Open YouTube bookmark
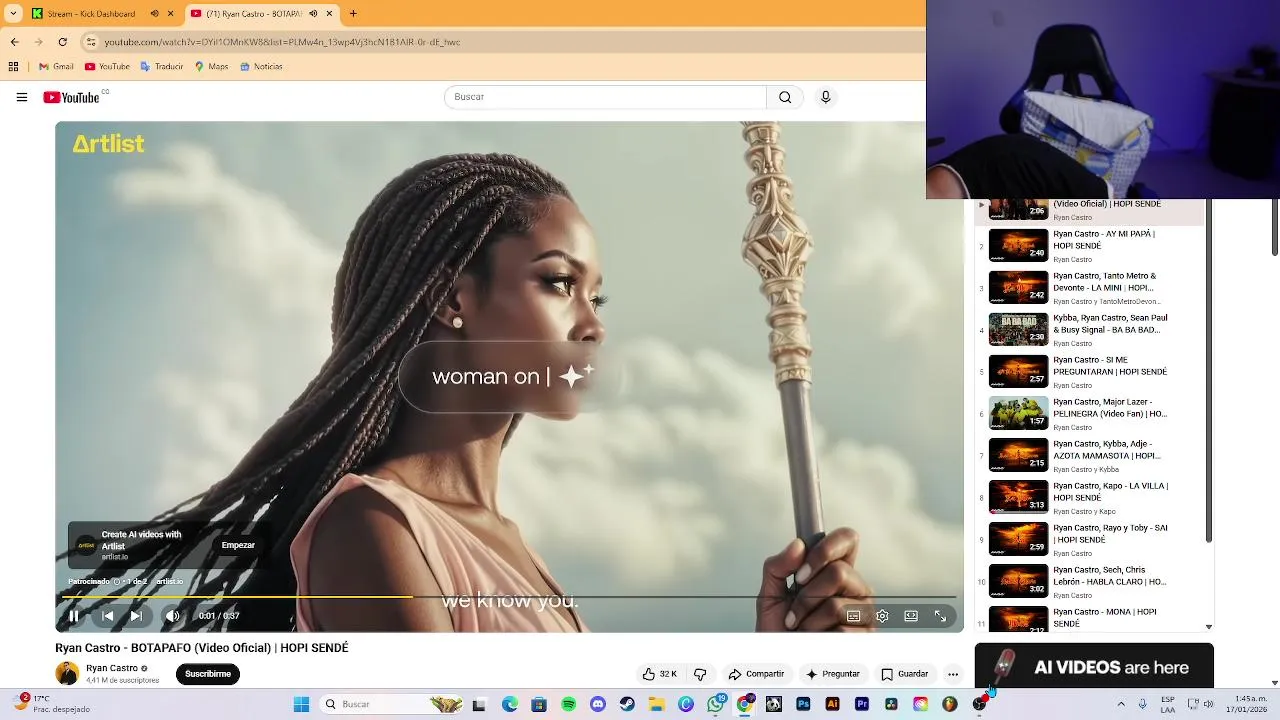Image resolution: width=1280 pixels, height=720 pixels. 107,67
